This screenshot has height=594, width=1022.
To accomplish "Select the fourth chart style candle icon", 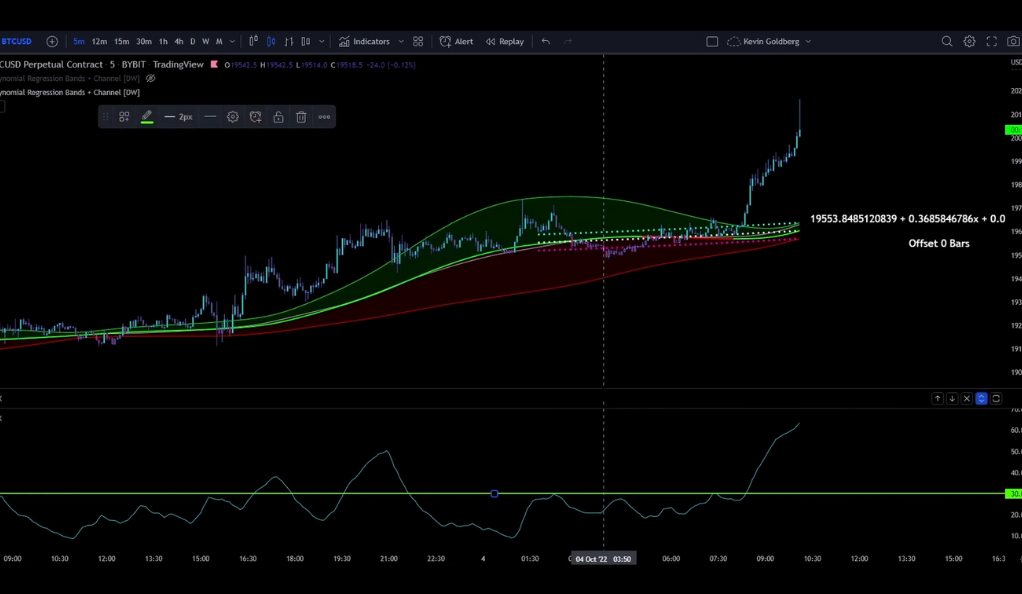I will click(306, 41).
